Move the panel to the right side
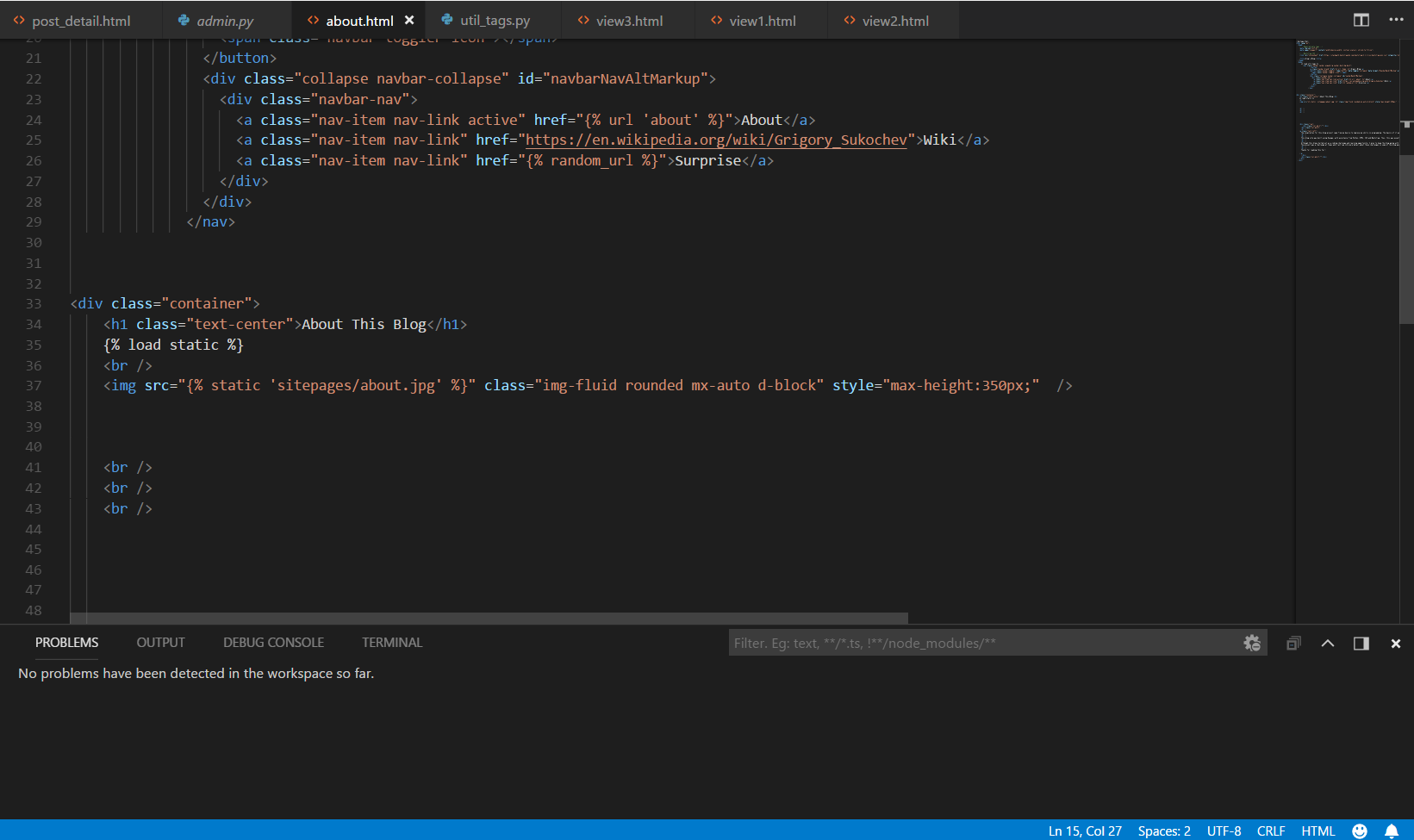The width and height of the screenshot is (1414, 840). tap(1361, 644)
